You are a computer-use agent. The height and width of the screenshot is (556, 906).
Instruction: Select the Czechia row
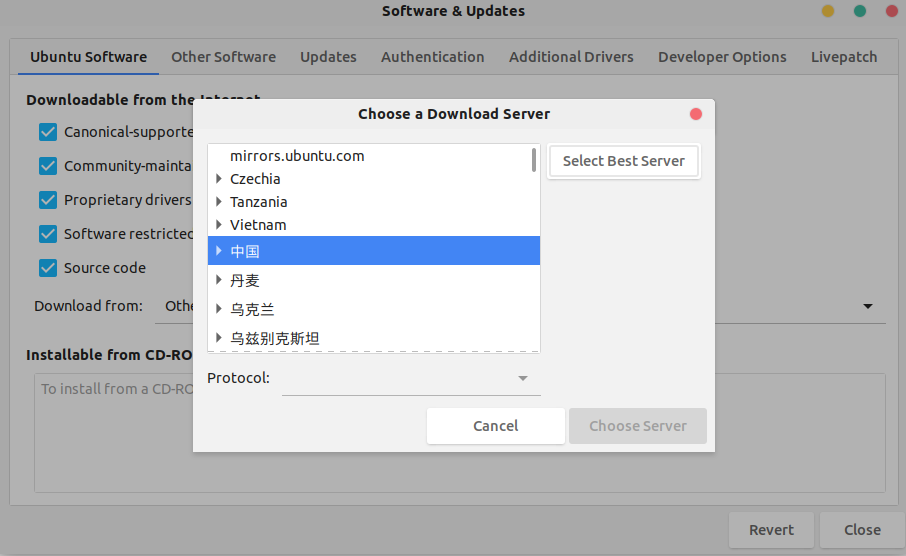[x=374, y=179]
